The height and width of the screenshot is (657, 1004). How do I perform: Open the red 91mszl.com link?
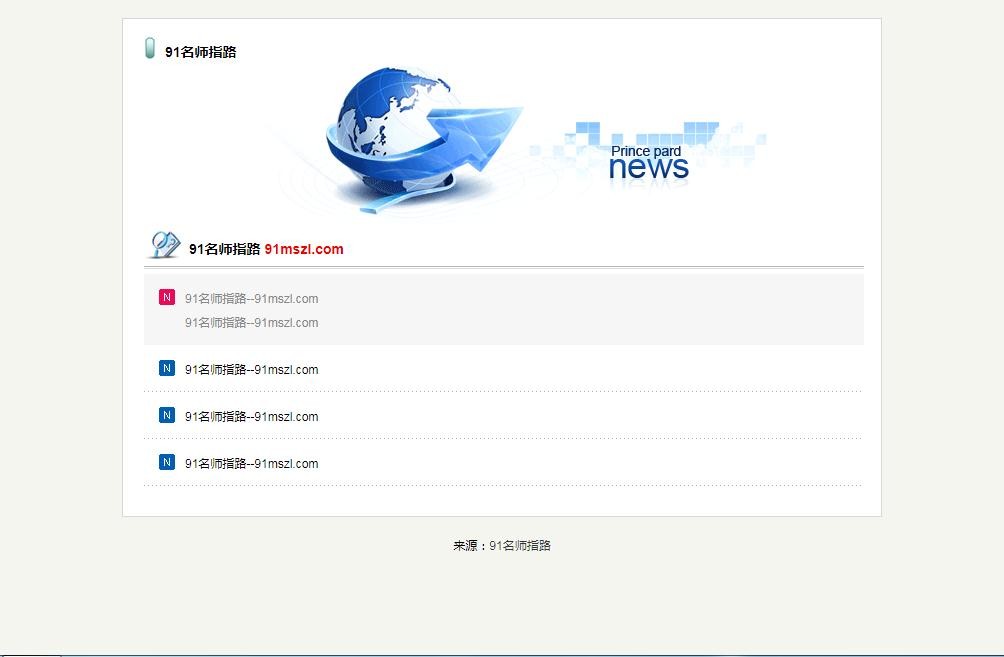(x=304, y=249)
